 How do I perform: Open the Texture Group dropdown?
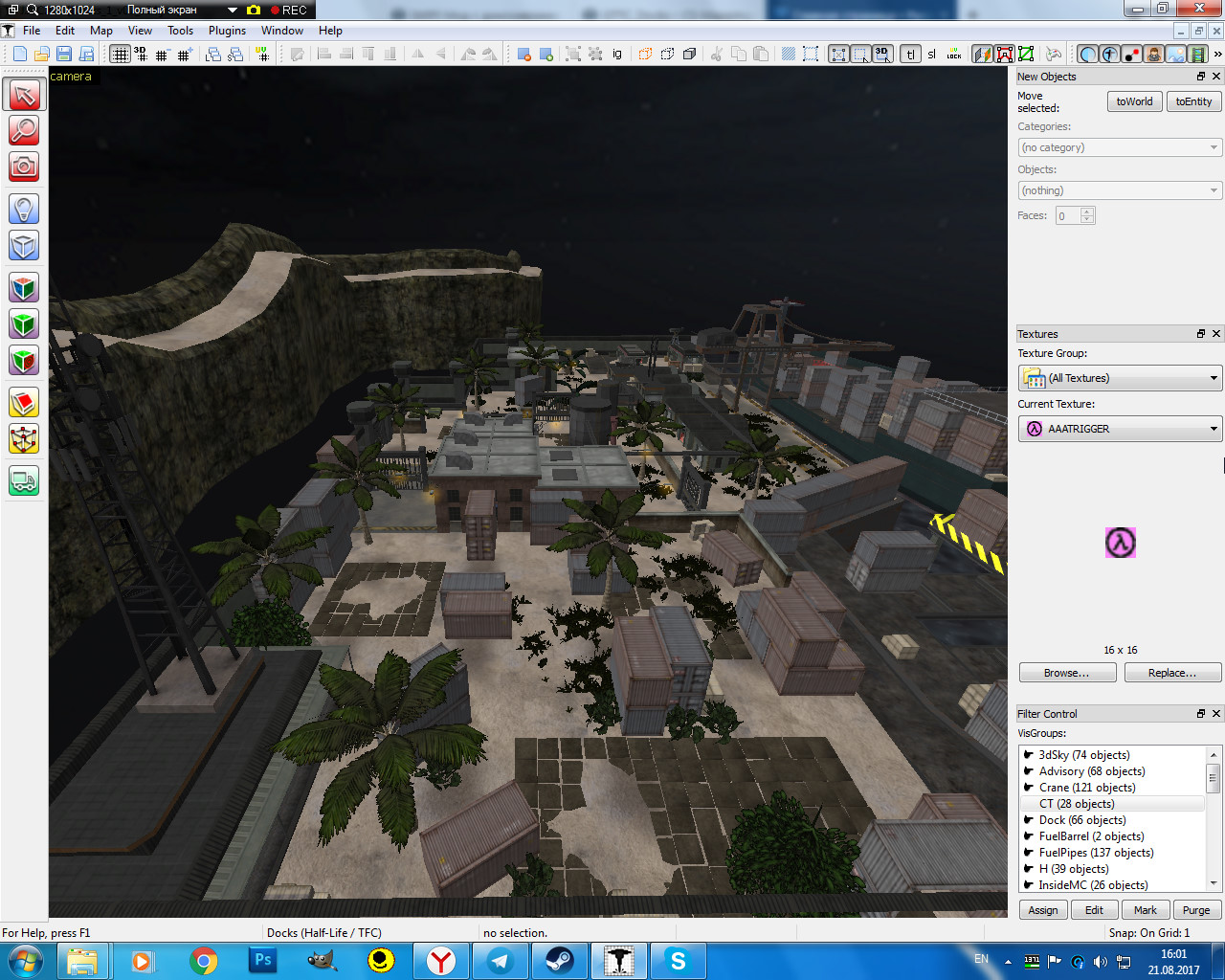1120,378
